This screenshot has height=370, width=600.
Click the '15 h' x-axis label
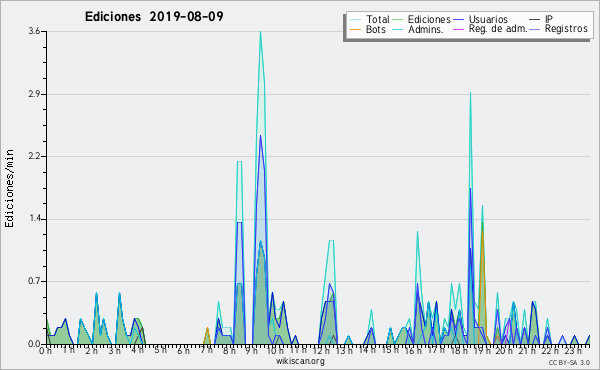(390, 350)
